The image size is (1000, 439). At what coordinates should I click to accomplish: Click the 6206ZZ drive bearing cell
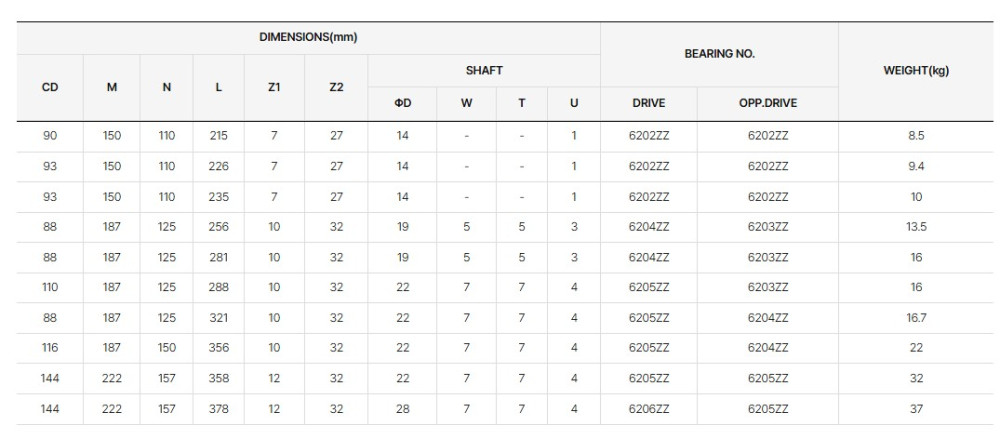click(x=649, y=409)
